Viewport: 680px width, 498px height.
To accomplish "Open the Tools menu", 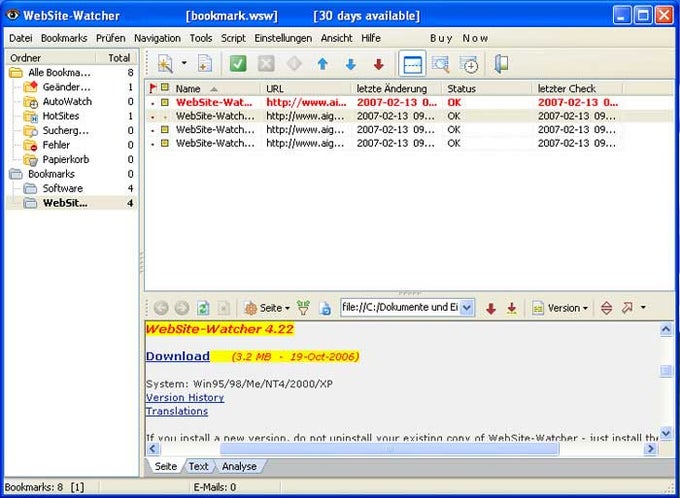I will (x=201, y=38).
